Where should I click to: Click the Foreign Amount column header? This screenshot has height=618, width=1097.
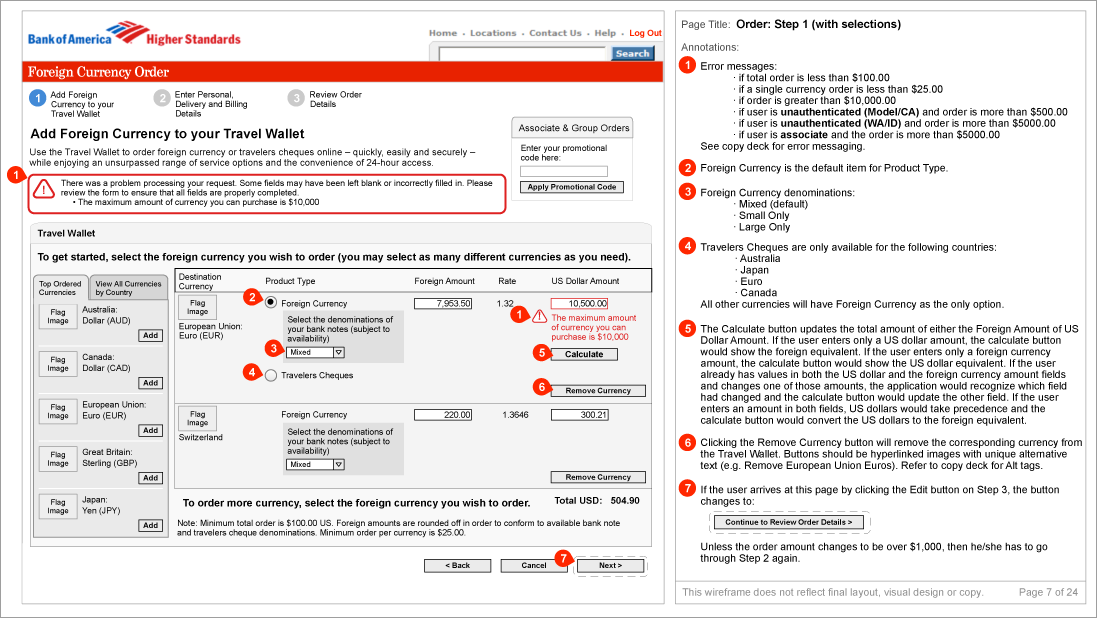coord(444,281)
